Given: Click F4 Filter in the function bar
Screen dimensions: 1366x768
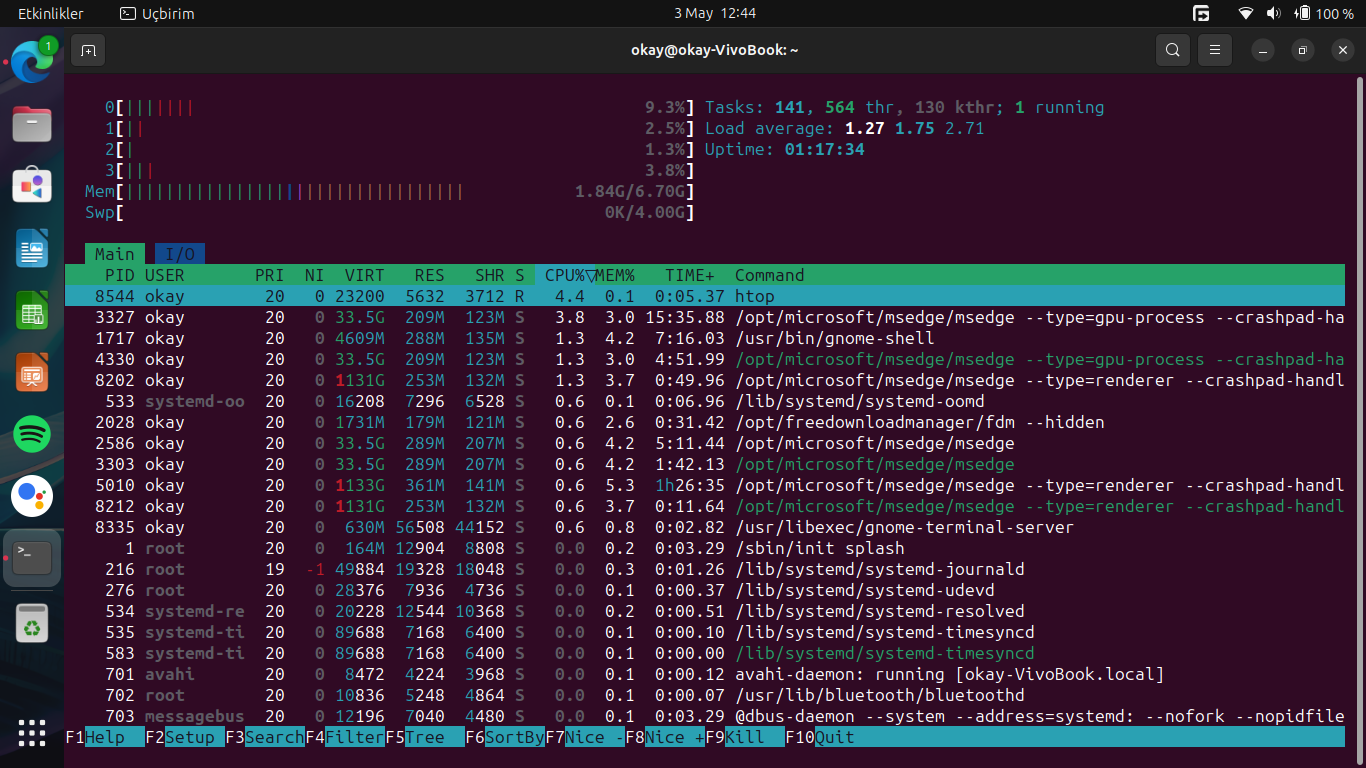Looking at the screenshot, I should tap(345, 737).
